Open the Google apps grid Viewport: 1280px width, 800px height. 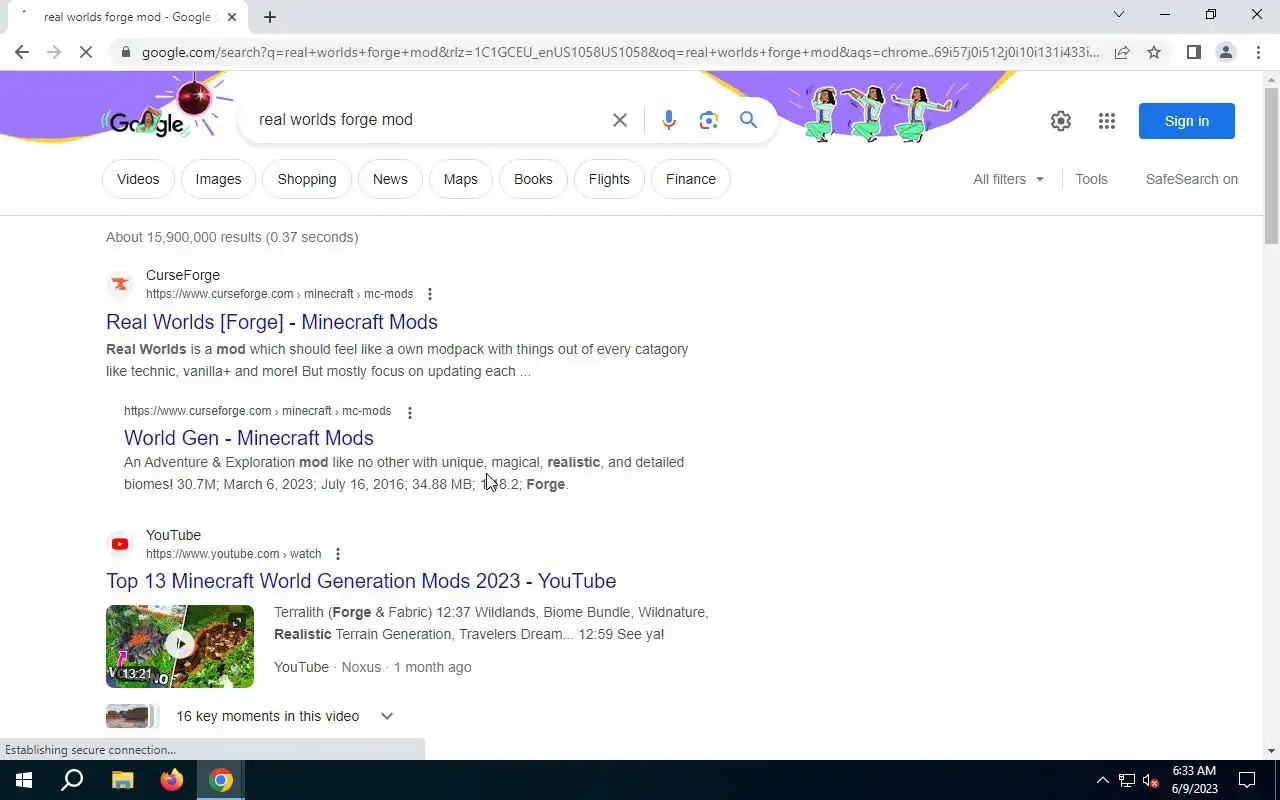click(x=1106, y=121)
